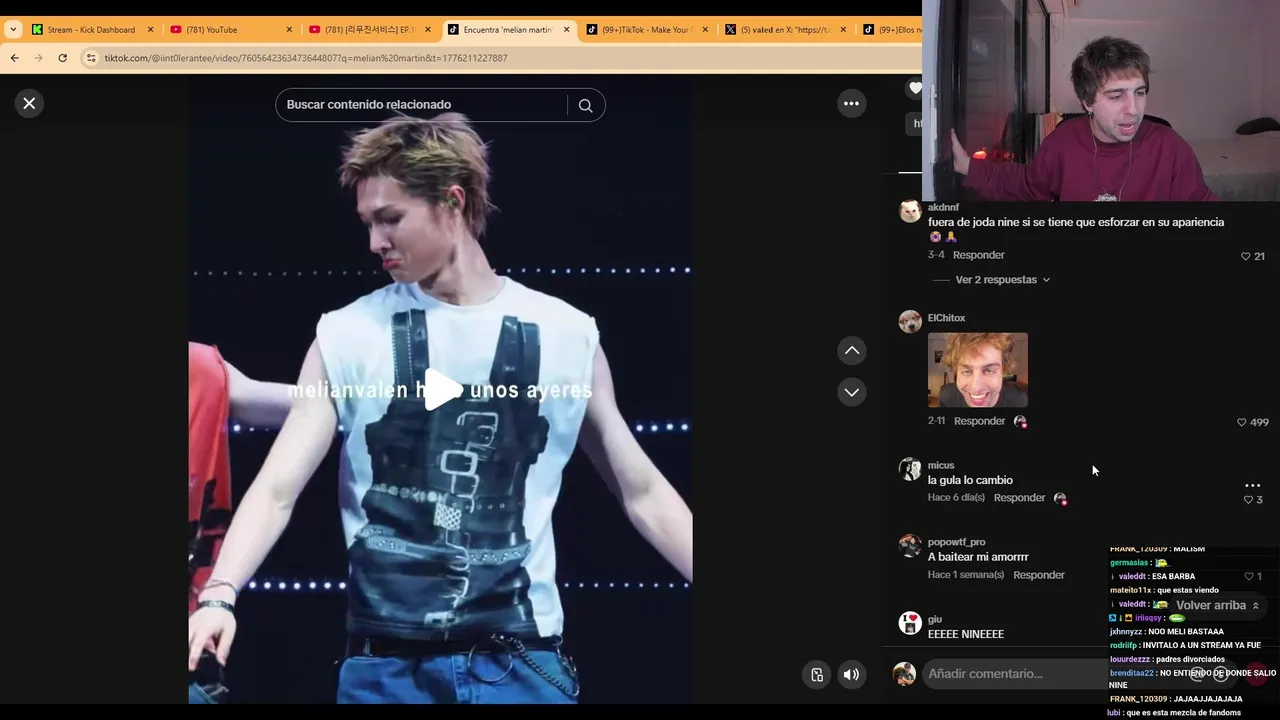Click the heart icon at top of comments panel

tap(914, 88)
